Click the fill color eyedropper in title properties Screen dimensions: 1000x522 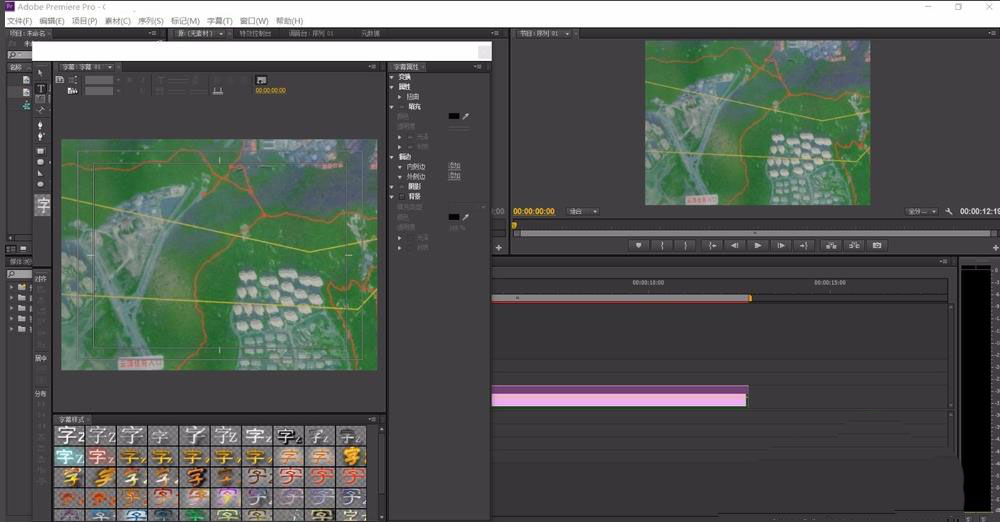click(465, 116)
